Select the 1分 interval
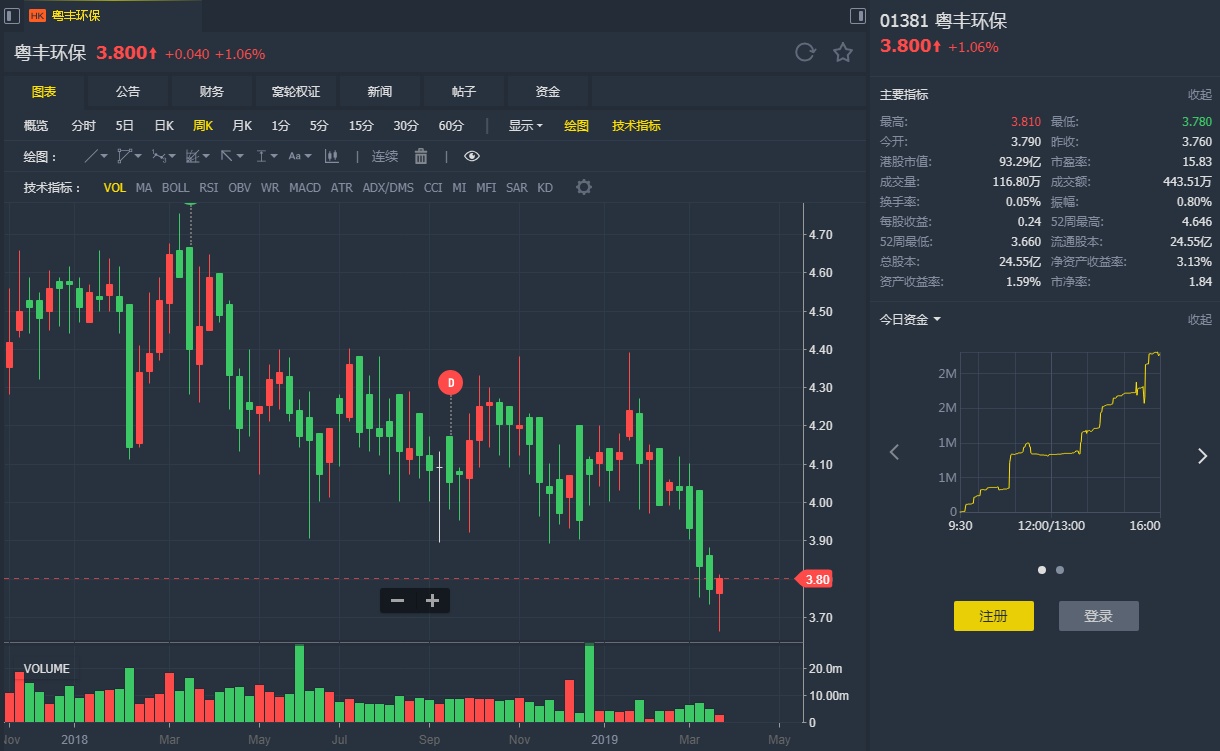Viewport: 1220px width, 751px height. 281,126
